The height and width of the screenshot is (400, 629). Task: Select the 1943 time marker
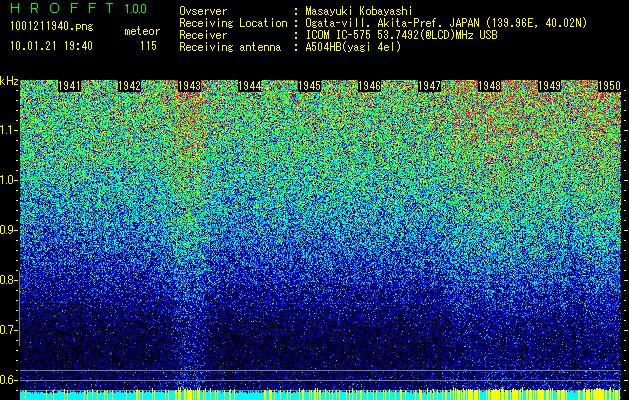189,86
